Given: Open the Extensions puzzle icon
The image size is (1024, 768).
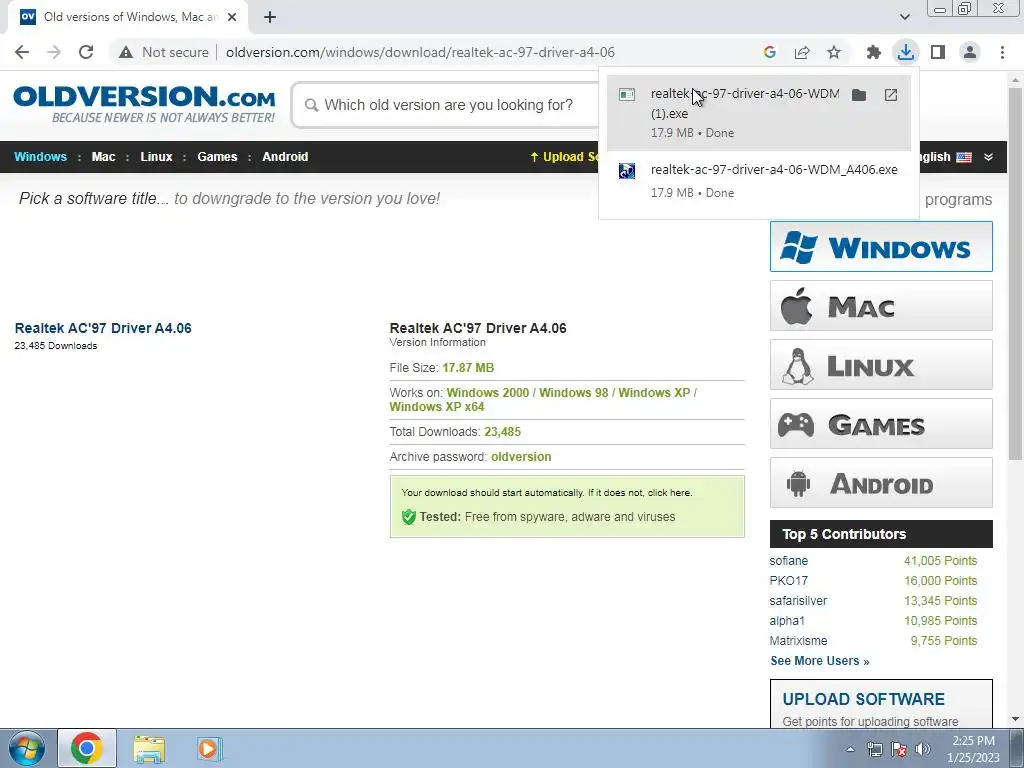Looking at the screenshot, I should tap(873, 52).
